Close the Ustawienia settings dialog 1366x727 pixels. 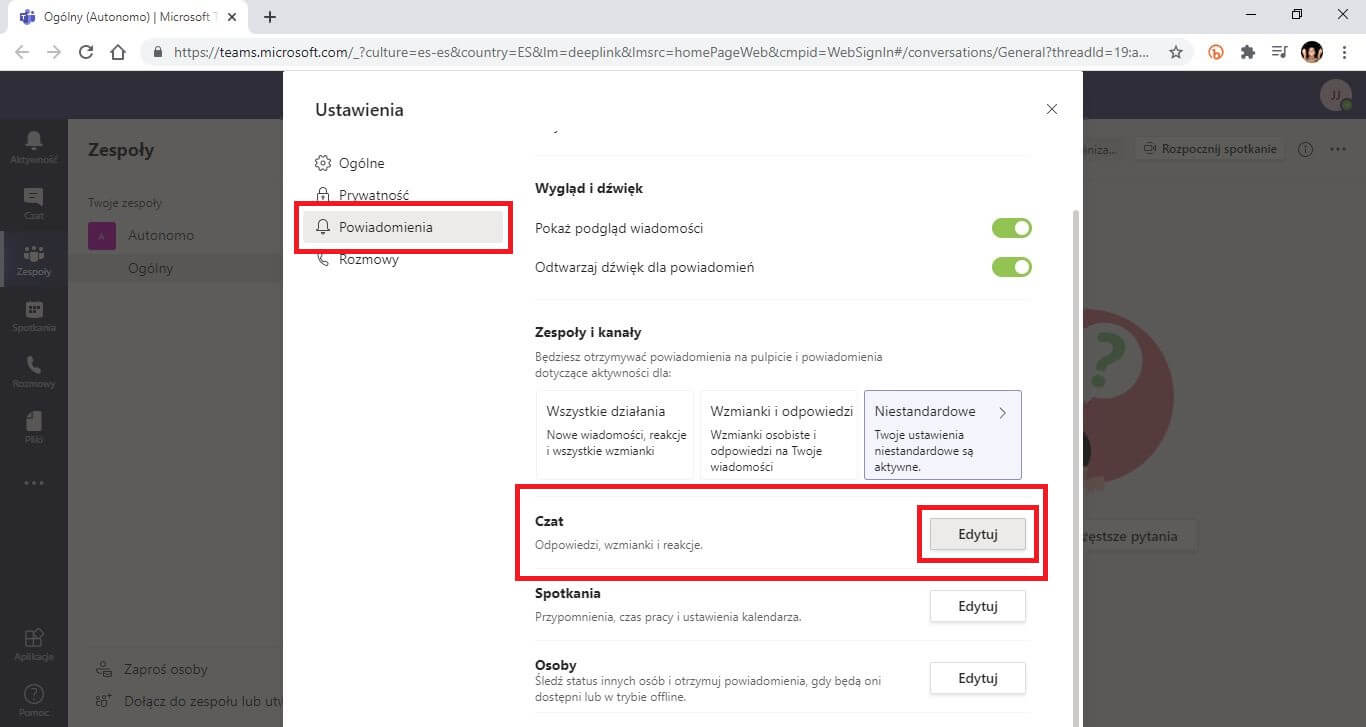click(1051, 109)
